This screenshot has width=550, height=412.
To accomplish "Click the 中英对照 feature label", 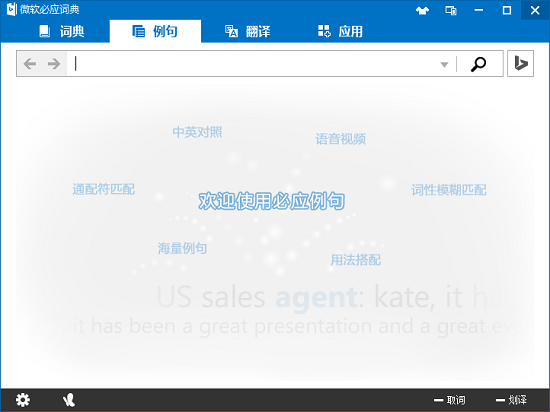I will point(197,132).
